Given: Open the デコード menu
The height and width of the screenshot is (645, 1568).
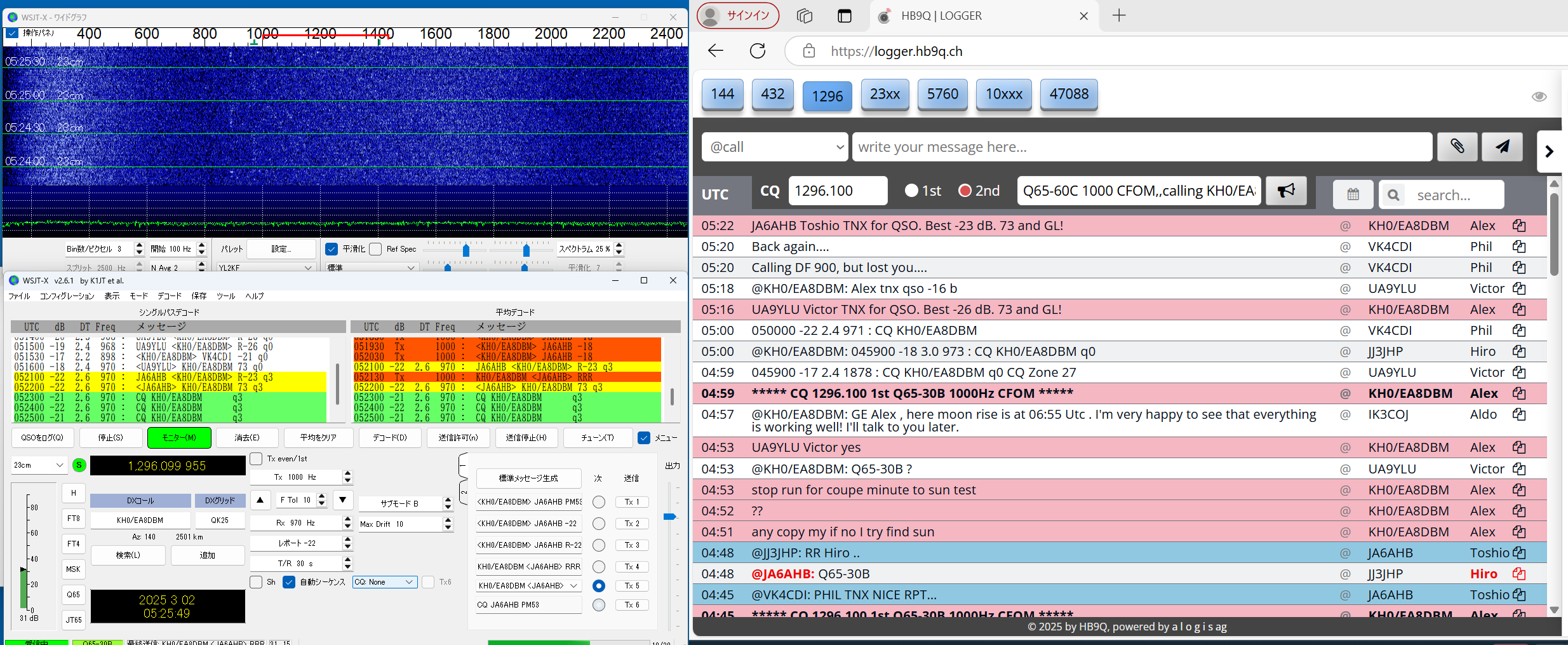Looking at the screenshot, I should pos(169,296).
